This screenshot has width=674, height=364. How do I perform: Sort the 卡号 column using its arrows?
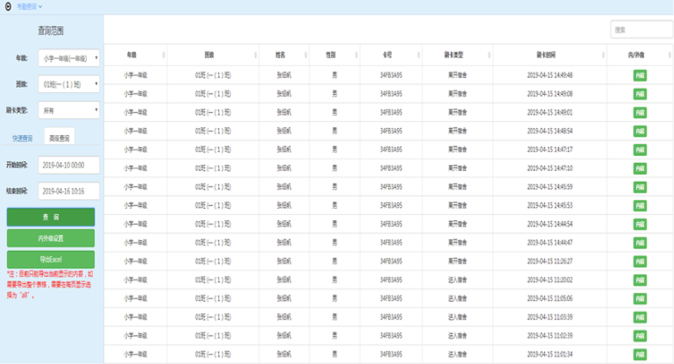[418, 55]
